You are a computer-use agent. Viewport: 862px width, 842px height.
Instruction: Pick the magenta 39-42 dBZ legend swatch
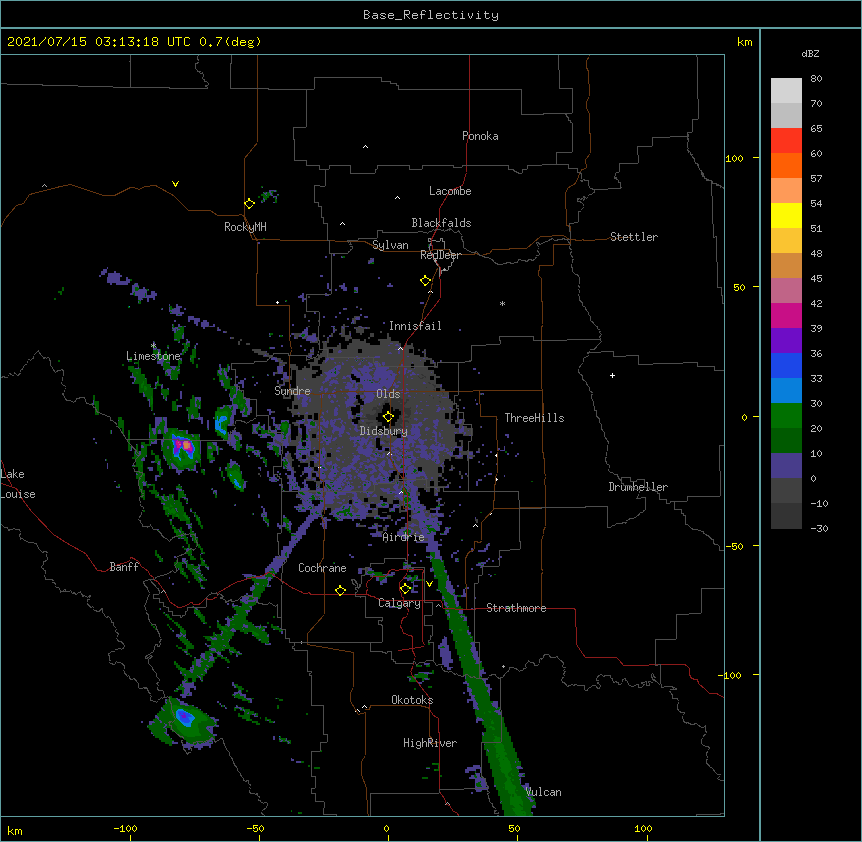tap(786, 315)
